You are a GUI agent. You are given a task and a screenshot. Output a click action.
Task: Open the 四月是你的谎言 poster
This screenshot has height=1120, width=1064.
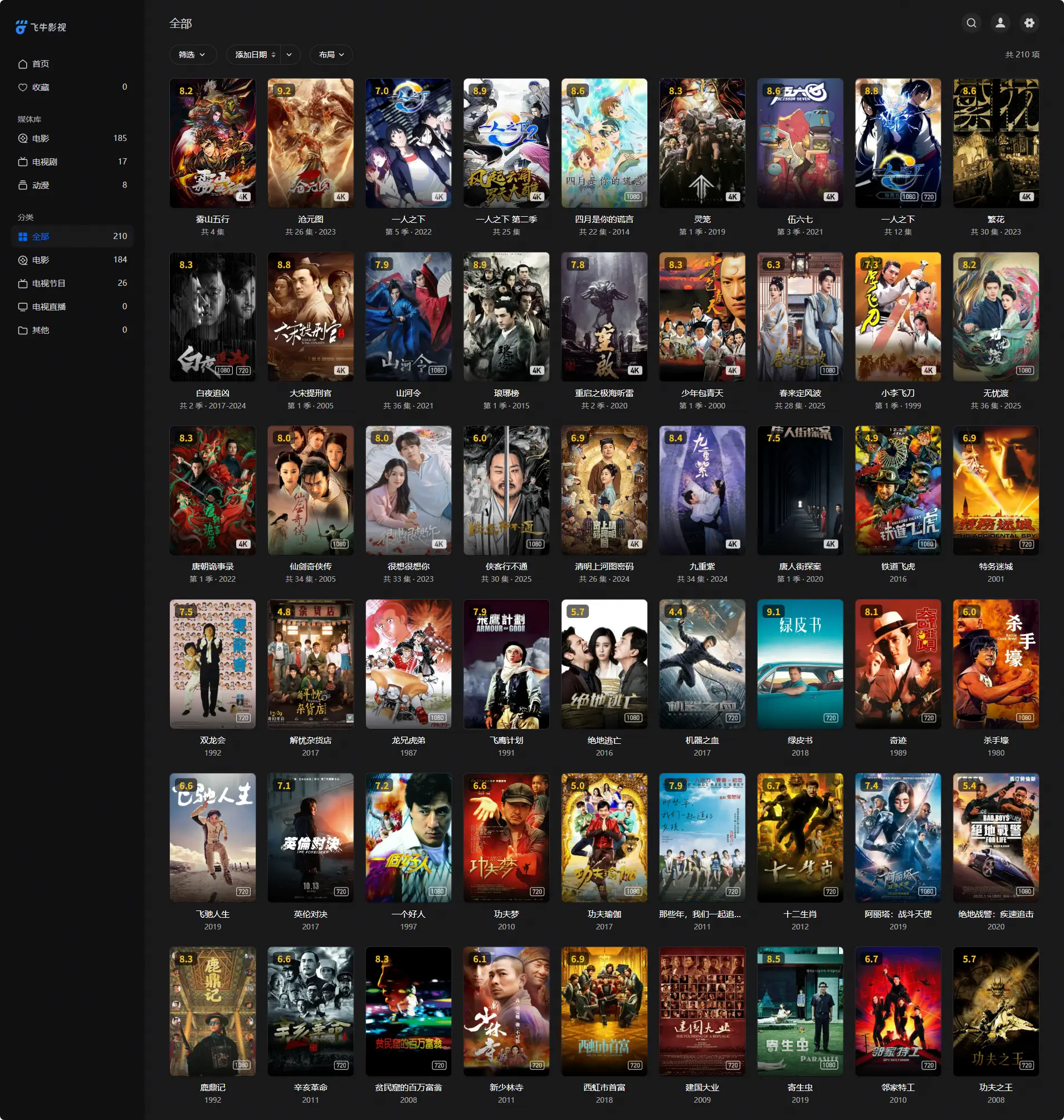604,143
